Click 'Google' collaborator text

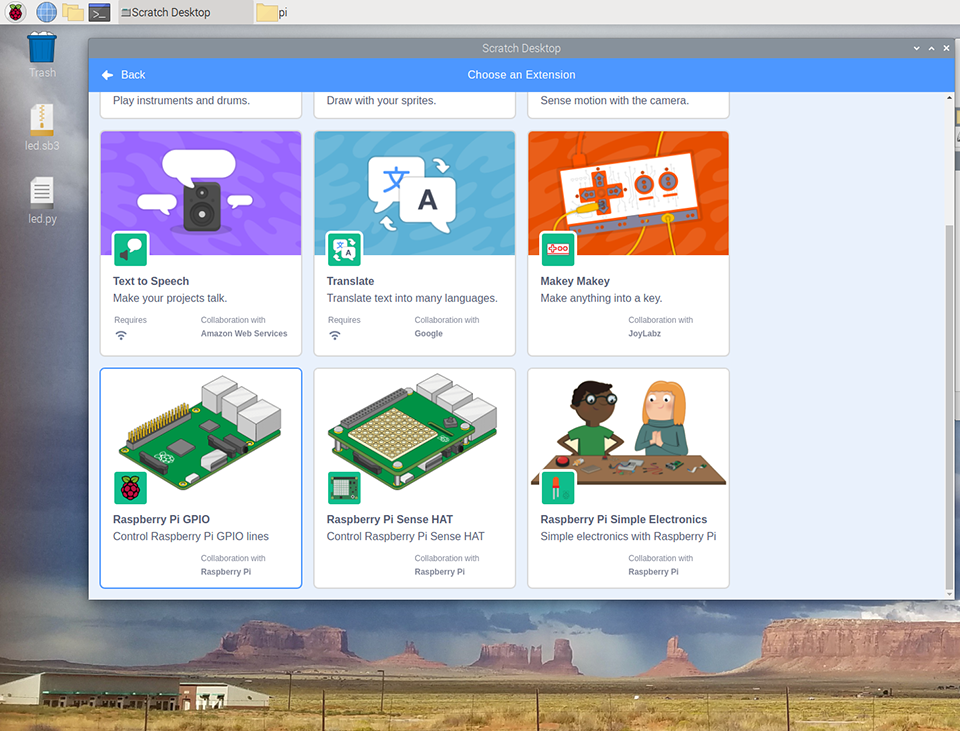coord(429,334)
